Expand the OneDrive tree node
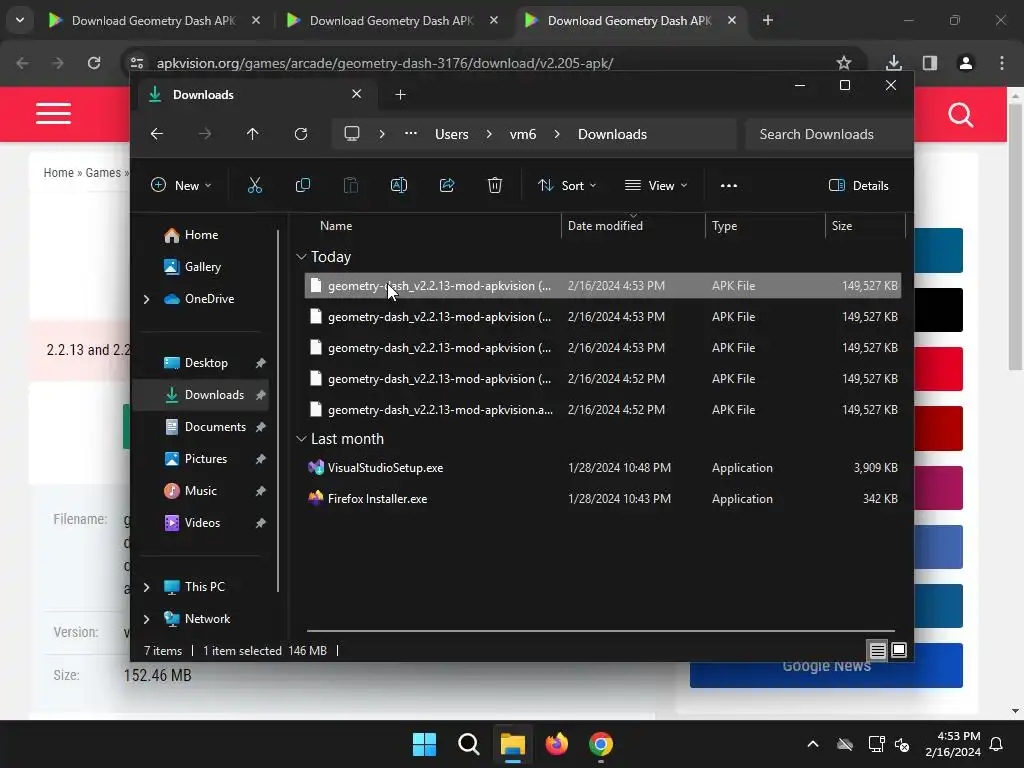Screen dimensions: 1024x768 (146, 299)
